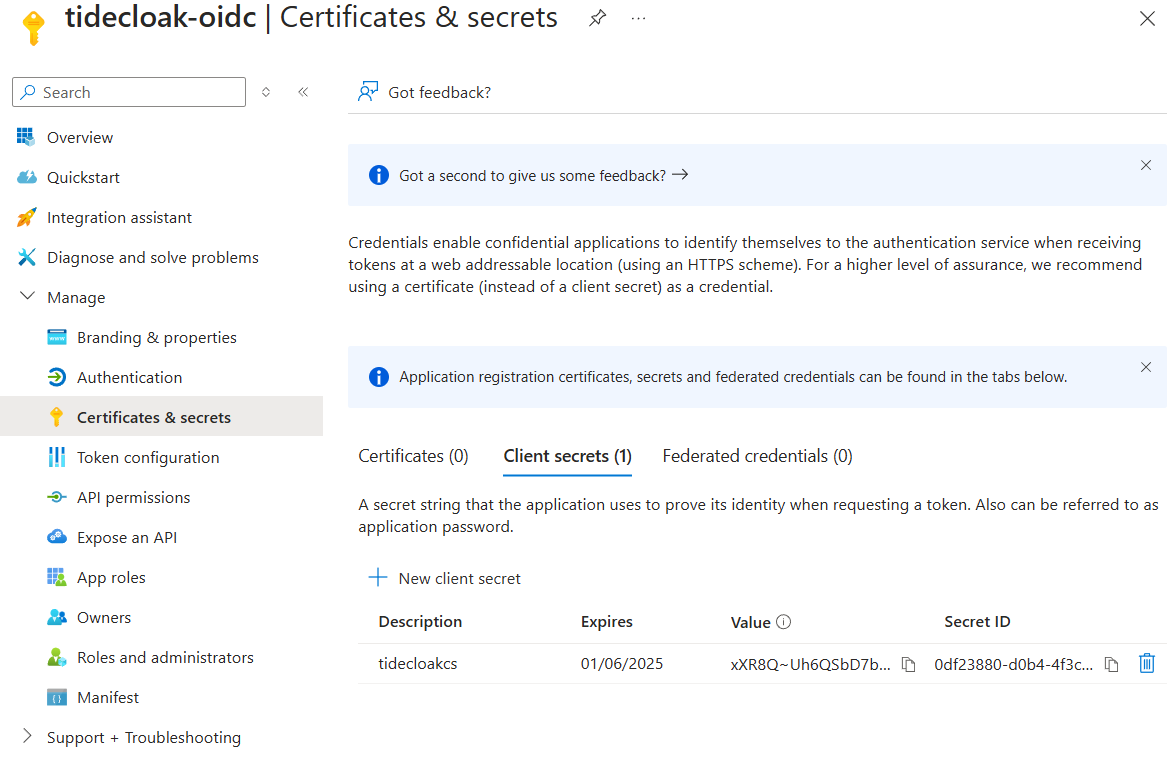This screenshot has height=771, width=1172.
Task: Expand Support + Troubleshooting section
Action: [27, 736]
